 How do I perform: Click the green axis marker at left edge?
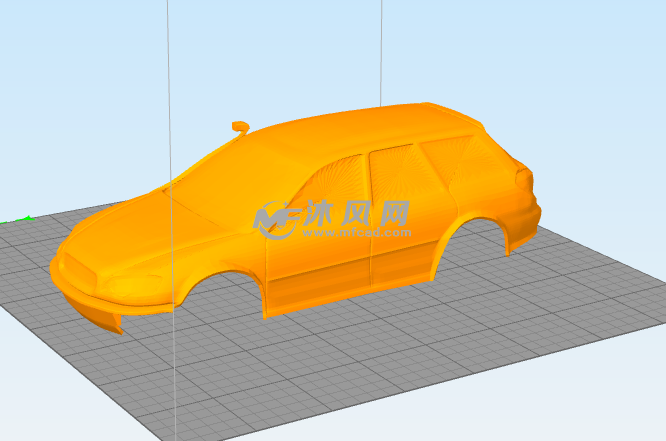[x=28, y=217]
